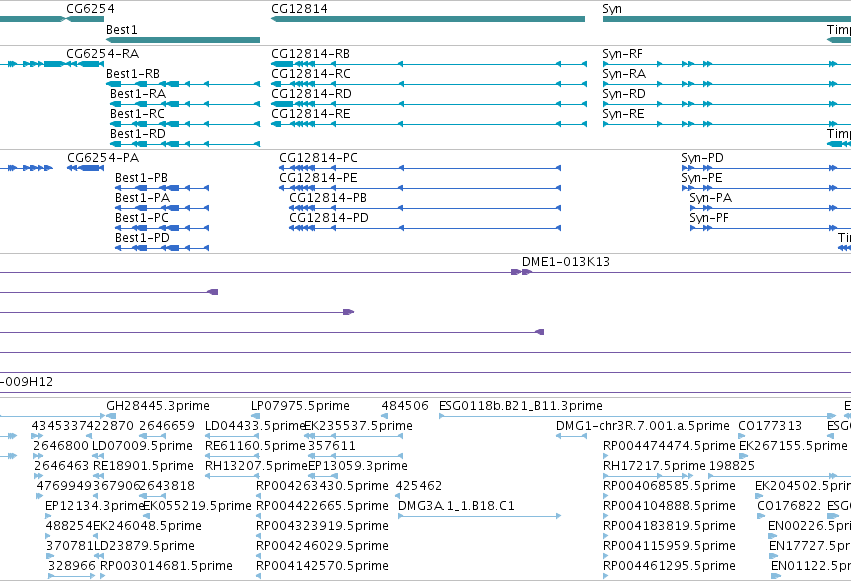Viewport: 851px width, 581px height.
Task: Select the RP004422665.5prime feature
Action: (x=322, y=506)
